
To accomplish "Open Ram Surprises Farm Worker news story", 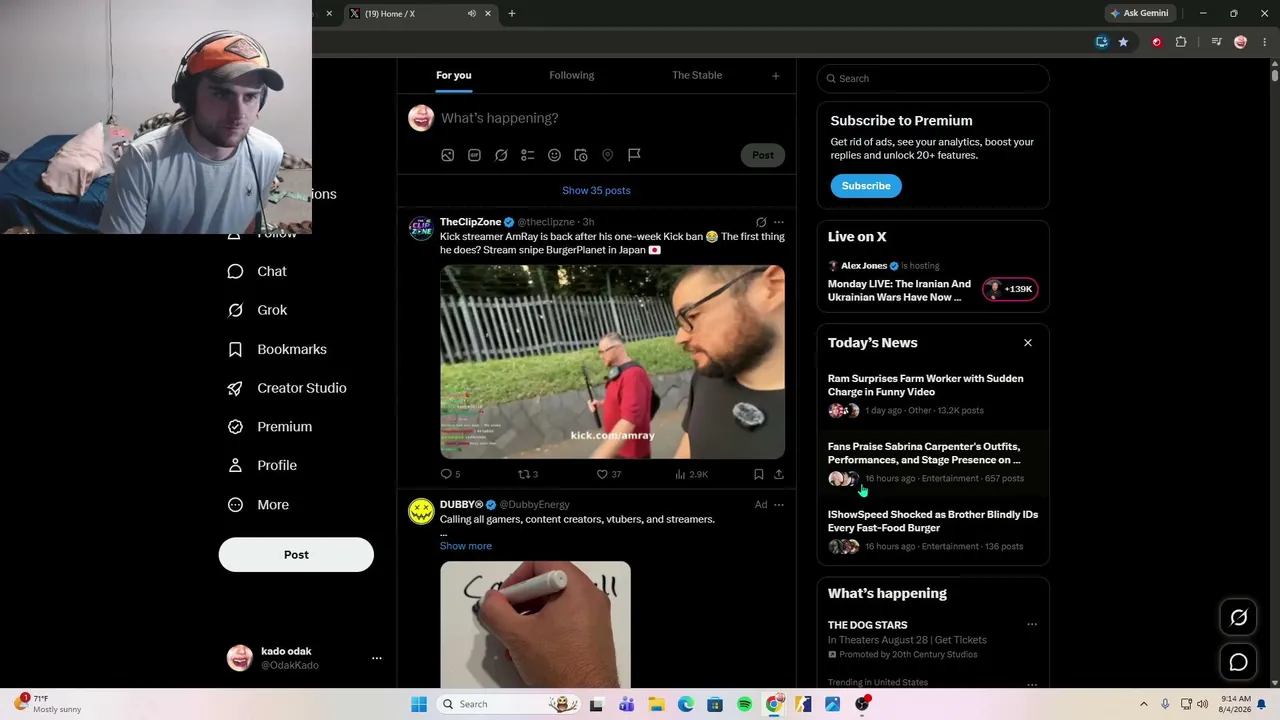I will [933, 395].
